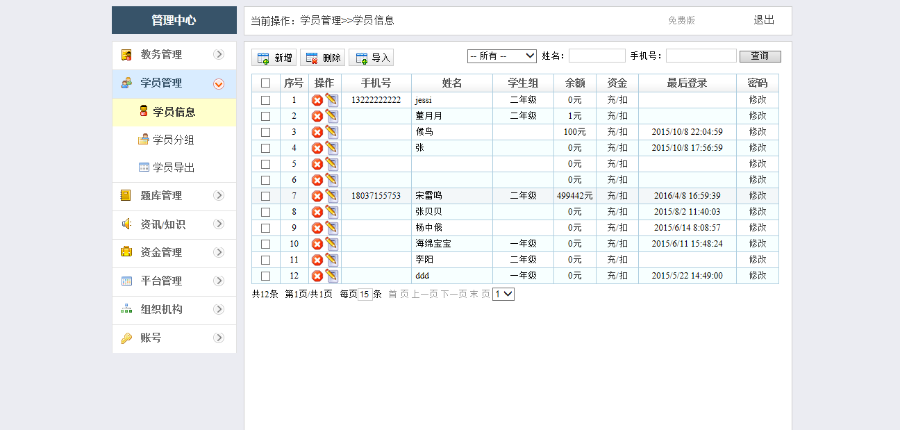Click the 退出 logout link
This screenshot has height=430, width=900.
tap(763, 20)
